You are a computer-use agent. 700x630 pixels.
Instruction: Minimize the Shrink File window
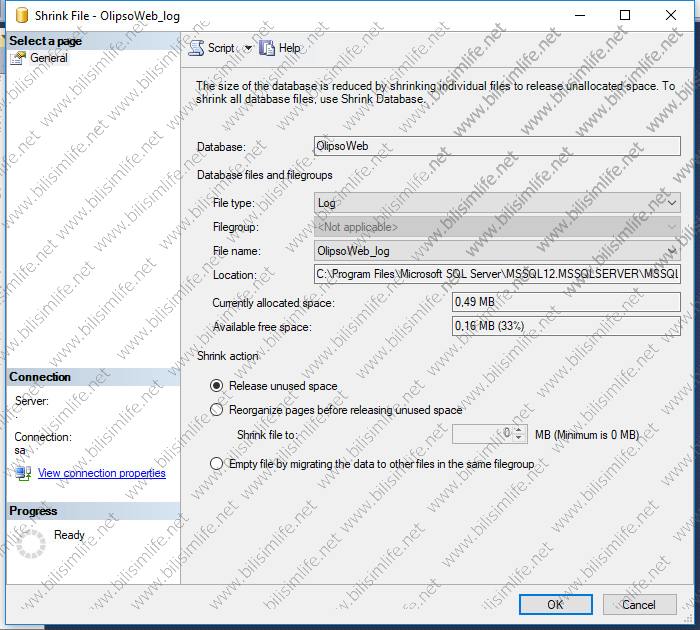(x=580, y=15)
